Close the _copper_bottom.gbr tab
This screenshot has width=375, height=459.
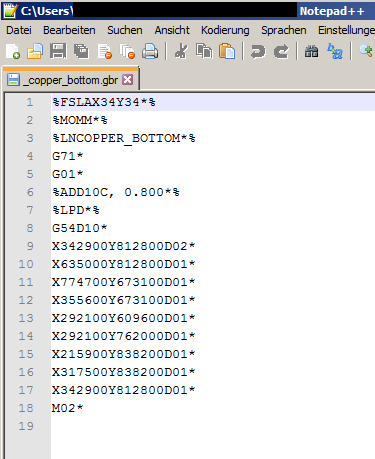tap(128, 80)
